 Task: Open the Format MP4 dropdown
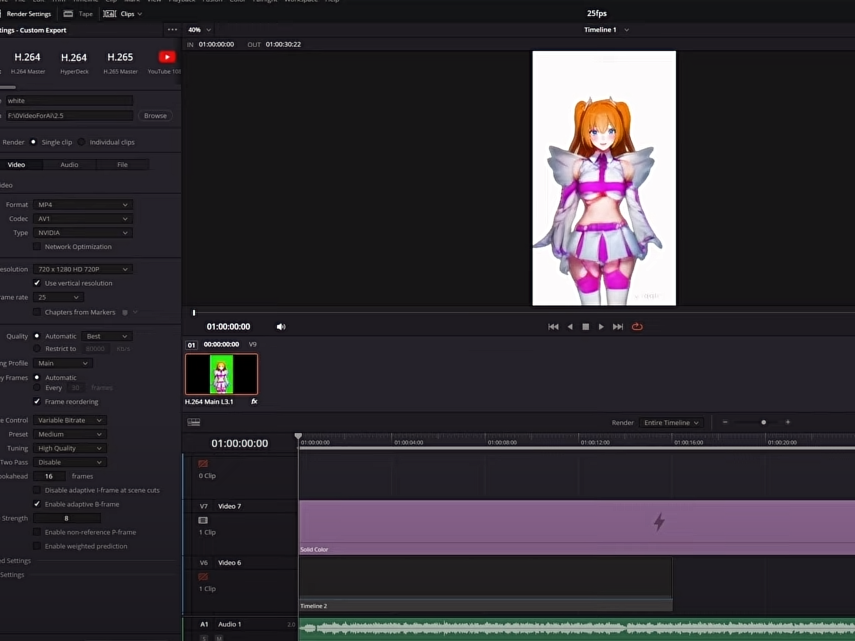pos(83,204)
